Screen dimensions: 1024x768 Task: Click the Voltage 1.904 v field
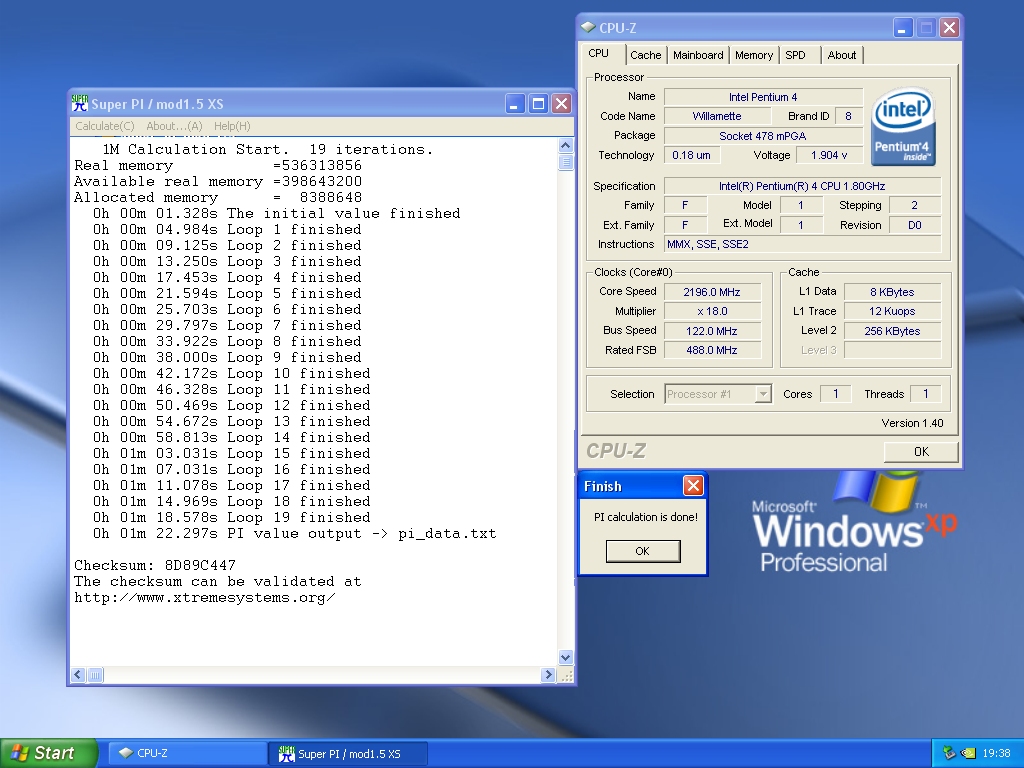(829, 155)
